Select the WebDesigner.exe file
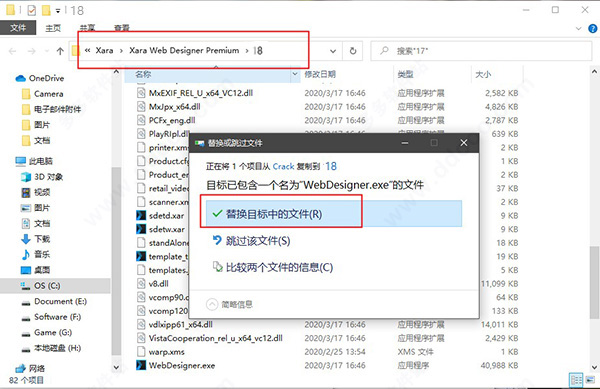 [x=181, y=365]
